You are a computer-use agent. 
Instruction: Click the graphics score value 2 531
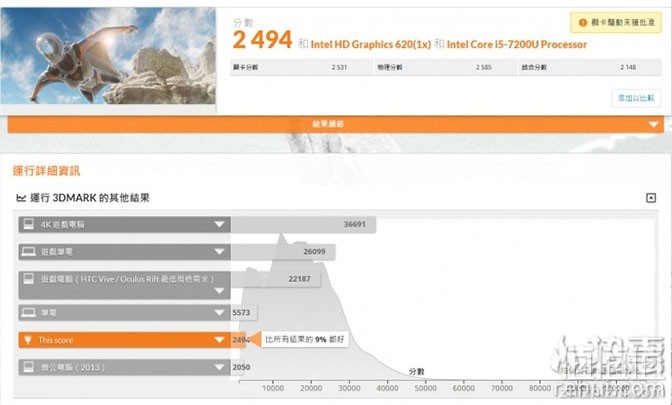(339, 67)
